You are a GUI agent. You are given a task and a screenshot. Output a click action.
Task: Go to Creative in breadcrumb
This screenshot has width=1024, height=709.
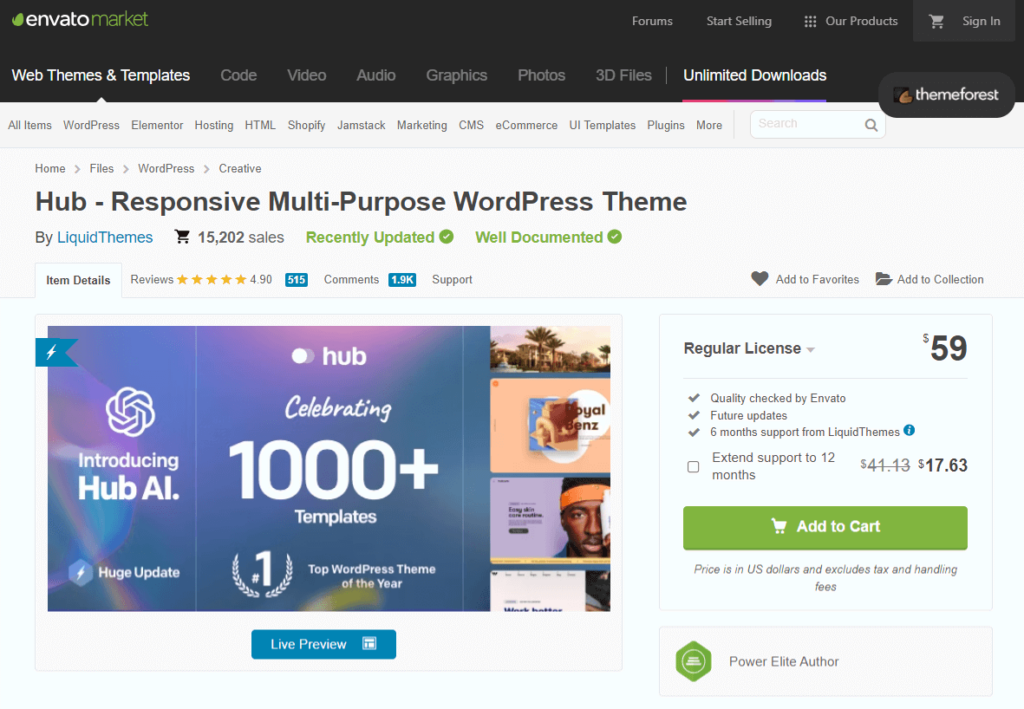(240, 168)
